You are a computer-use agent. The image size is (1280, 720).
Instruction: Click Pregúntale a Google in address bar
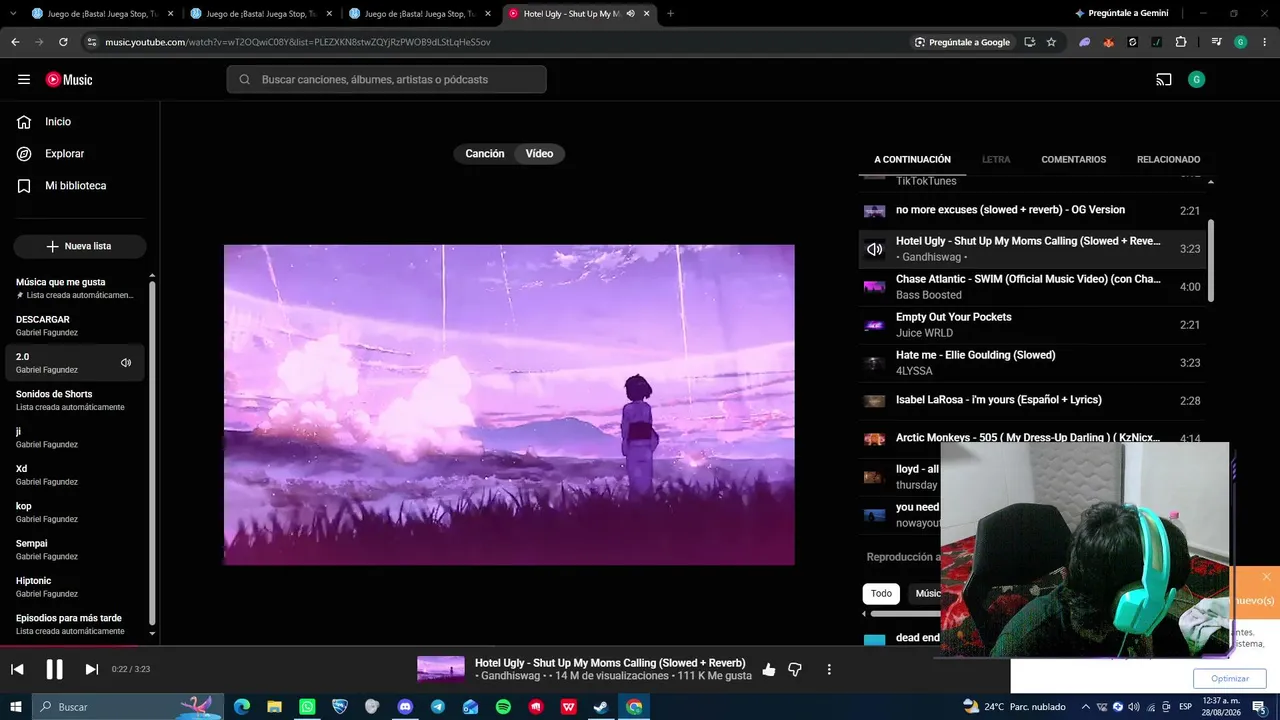(962, 42)
